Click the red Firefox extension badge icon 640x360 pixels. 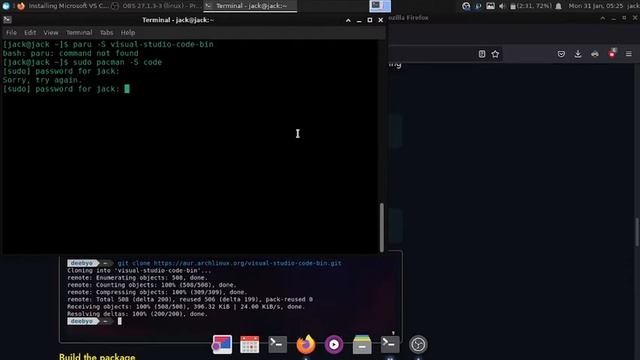pyautogui.click(x=612, y=53)
